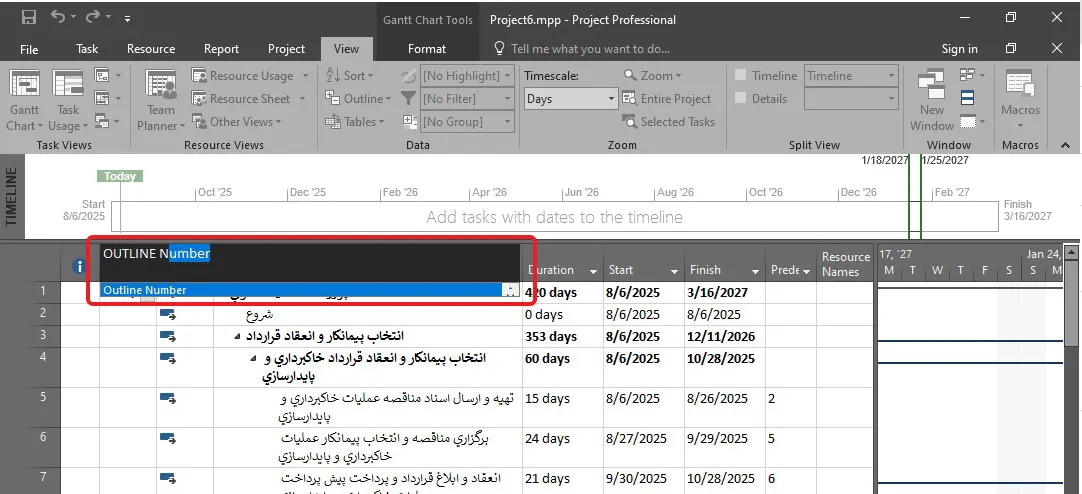Open the Timeline view combo box
Viewport: 1082px width, 494px height.
pos(852,76)
